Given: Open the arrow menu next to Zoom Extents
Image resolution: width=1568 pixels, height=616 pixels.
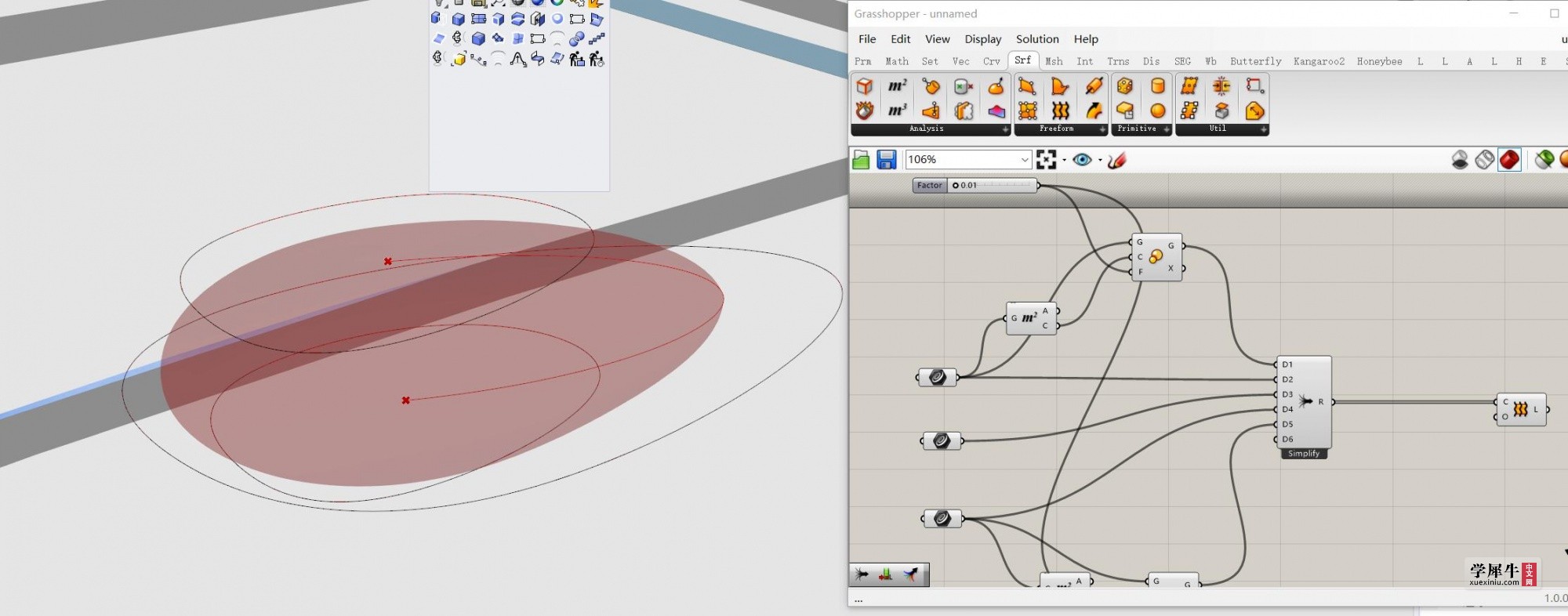Looking at the screenshot, I should (1064, 160).
